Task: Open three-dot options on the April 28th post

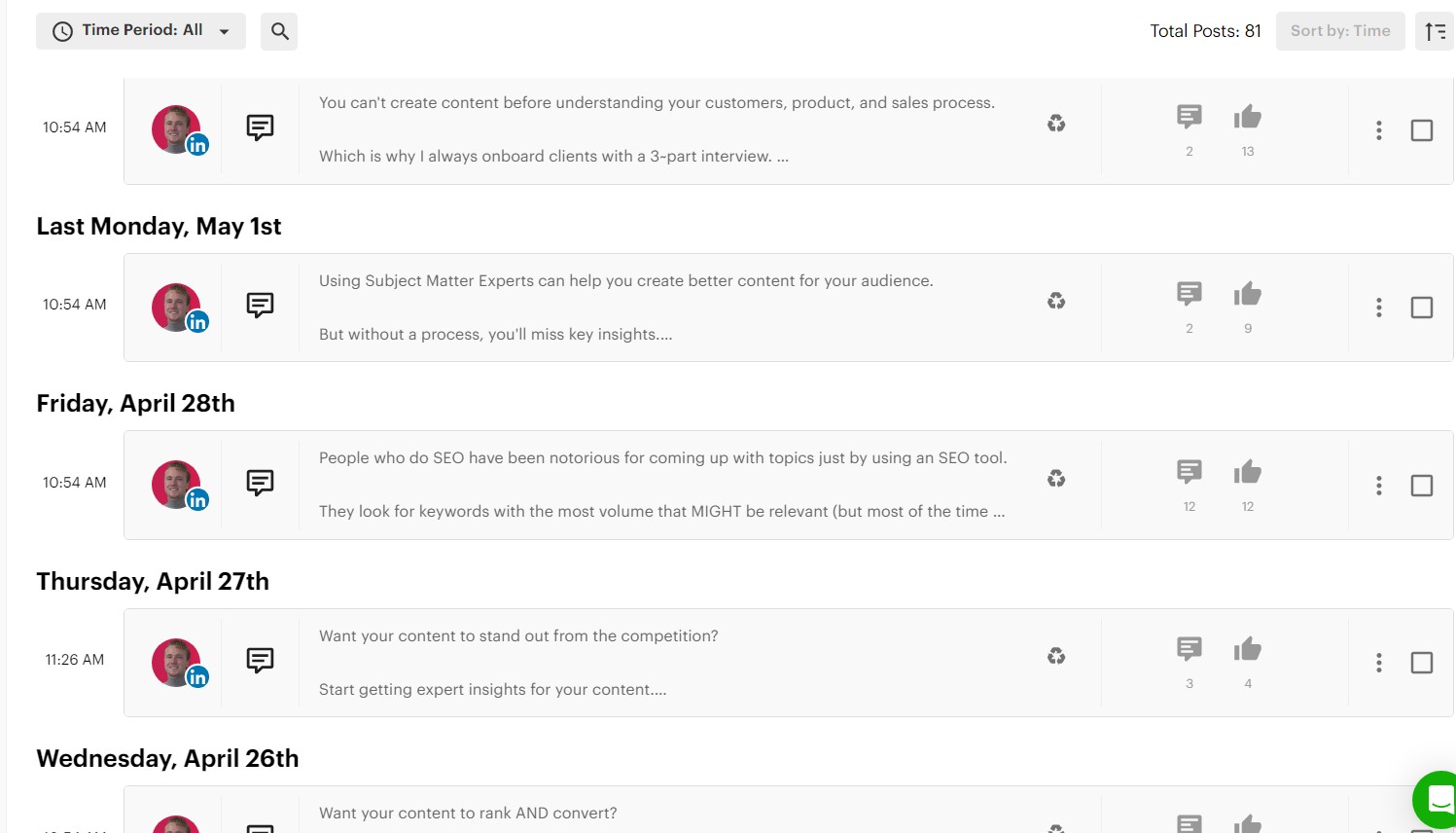Action: (x=1378, y=486)
